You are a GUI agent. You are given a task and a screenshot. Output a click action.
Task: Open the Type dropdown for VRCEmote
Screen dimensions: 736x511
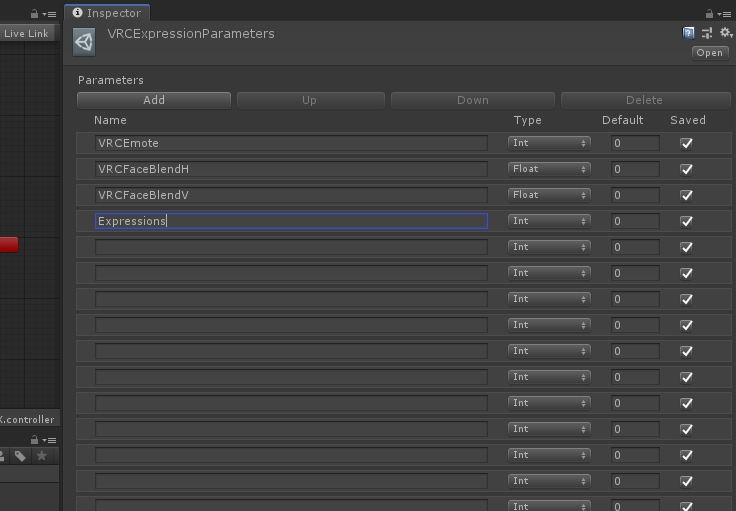pos(549,143)
